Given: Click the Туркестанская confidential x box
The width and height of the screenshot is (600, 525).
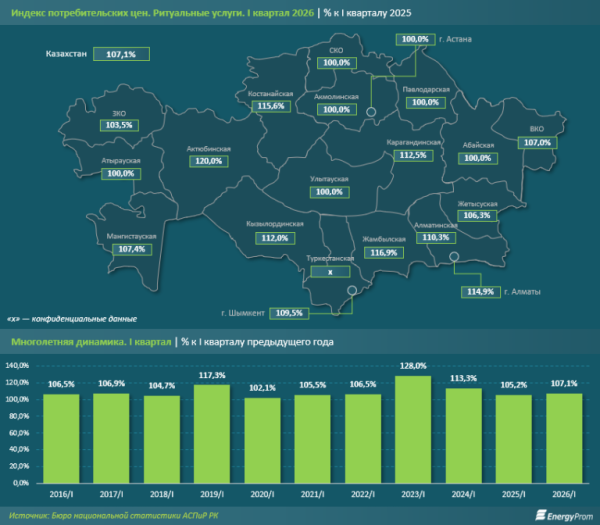Looking at the screenshot, I should pyautogui.click(x=330, y=272).
